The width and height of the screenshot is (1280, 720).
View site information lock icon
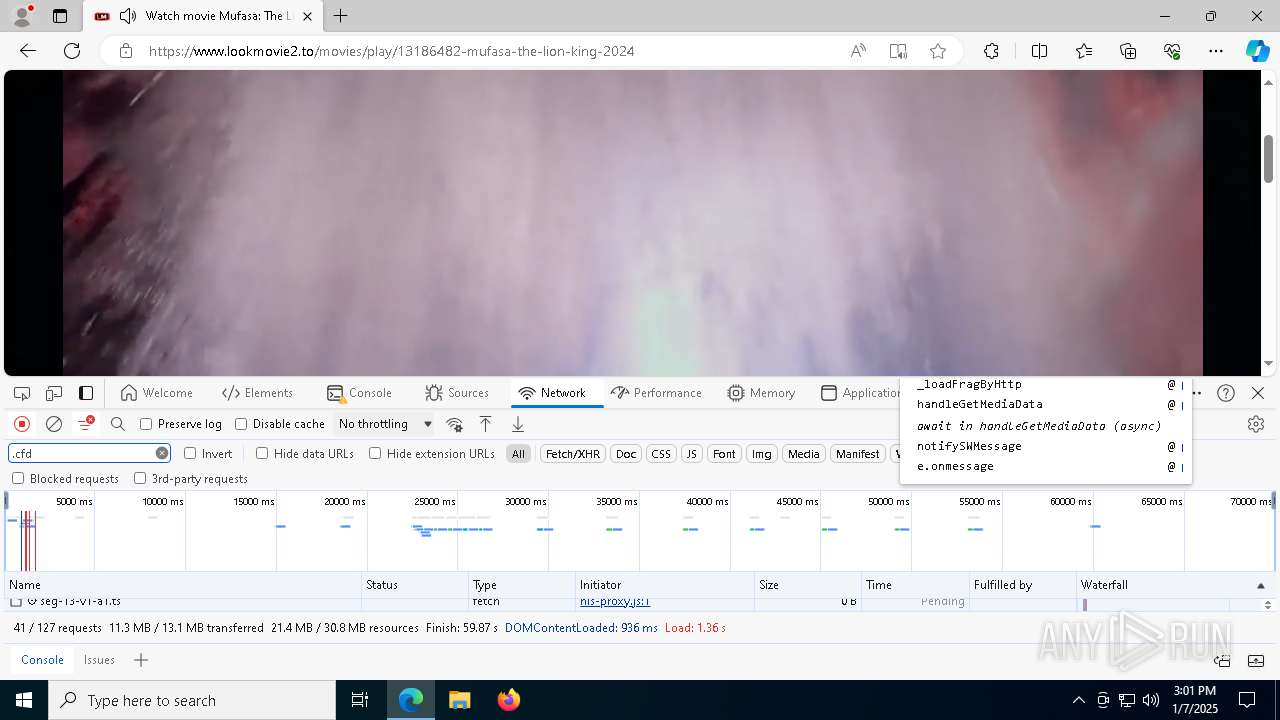[125, 51]
